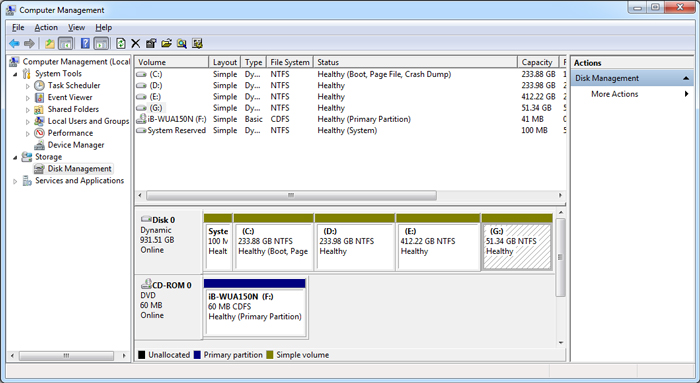
Task: Sort by the Status column header
Action: 415,62
